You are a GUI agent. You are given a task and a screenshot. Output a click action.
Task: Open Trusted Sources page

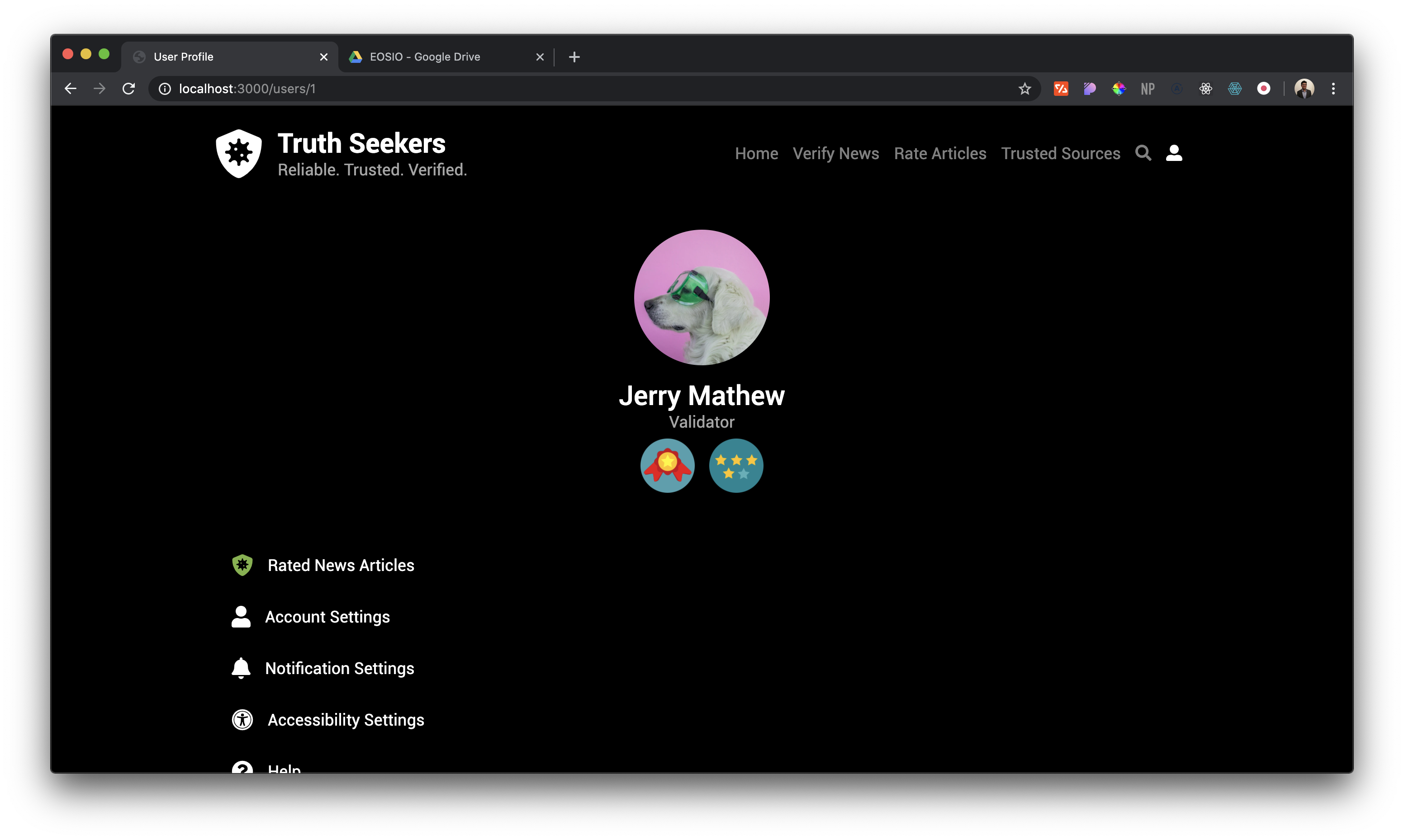(1060, 153)
